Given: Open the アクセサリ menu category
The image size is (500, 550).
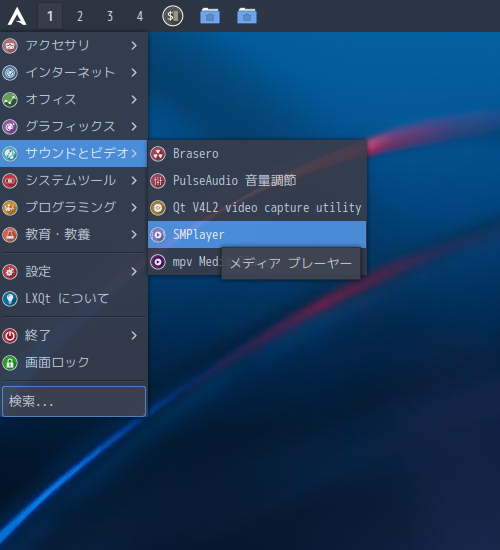Looking at the screenshot, I should tap(73, 46).
